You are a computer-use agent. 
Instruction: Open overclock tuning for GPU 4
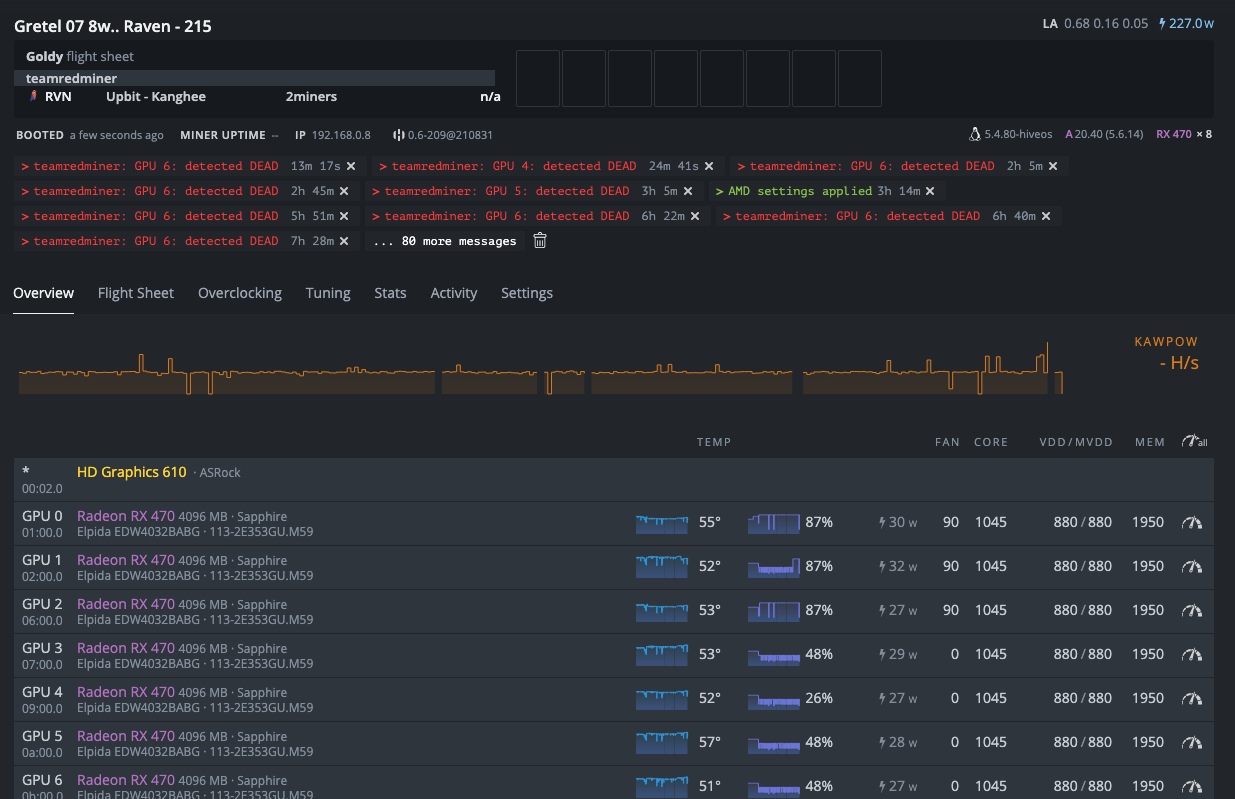(1191, 698)
